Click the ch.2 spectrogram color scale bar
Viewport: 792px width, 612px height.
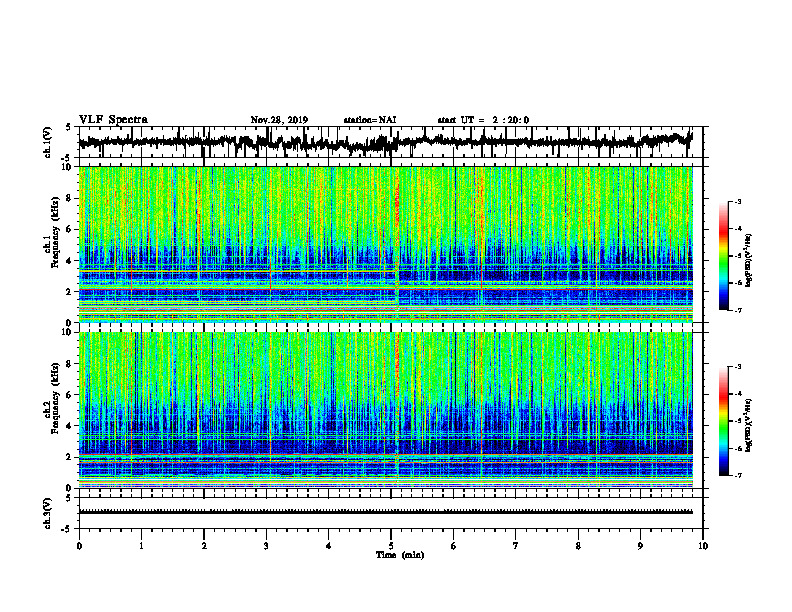coord(723,421)
